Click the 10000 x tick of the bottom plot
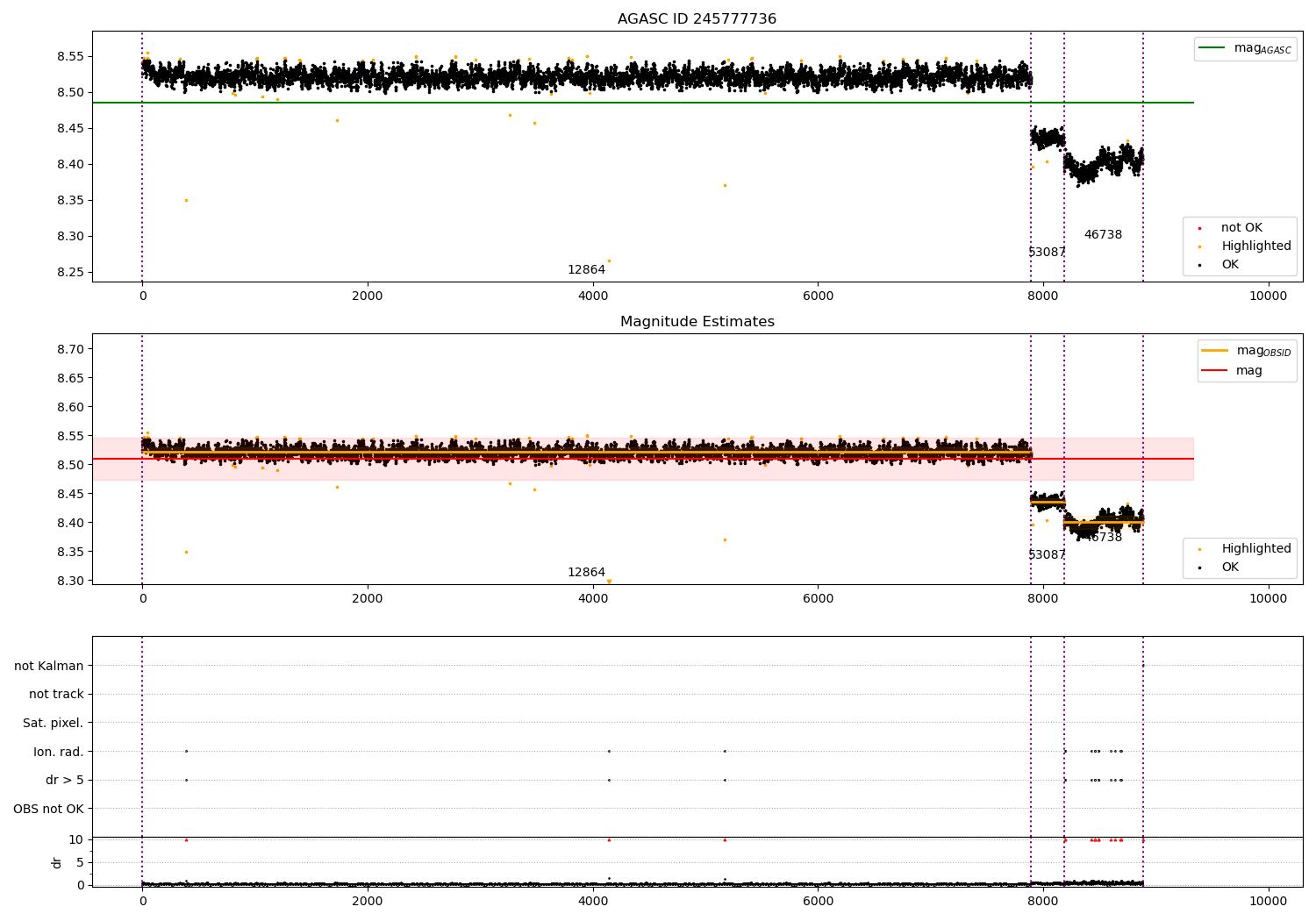Viewport: 1316px width, 921px height. 1268,901
